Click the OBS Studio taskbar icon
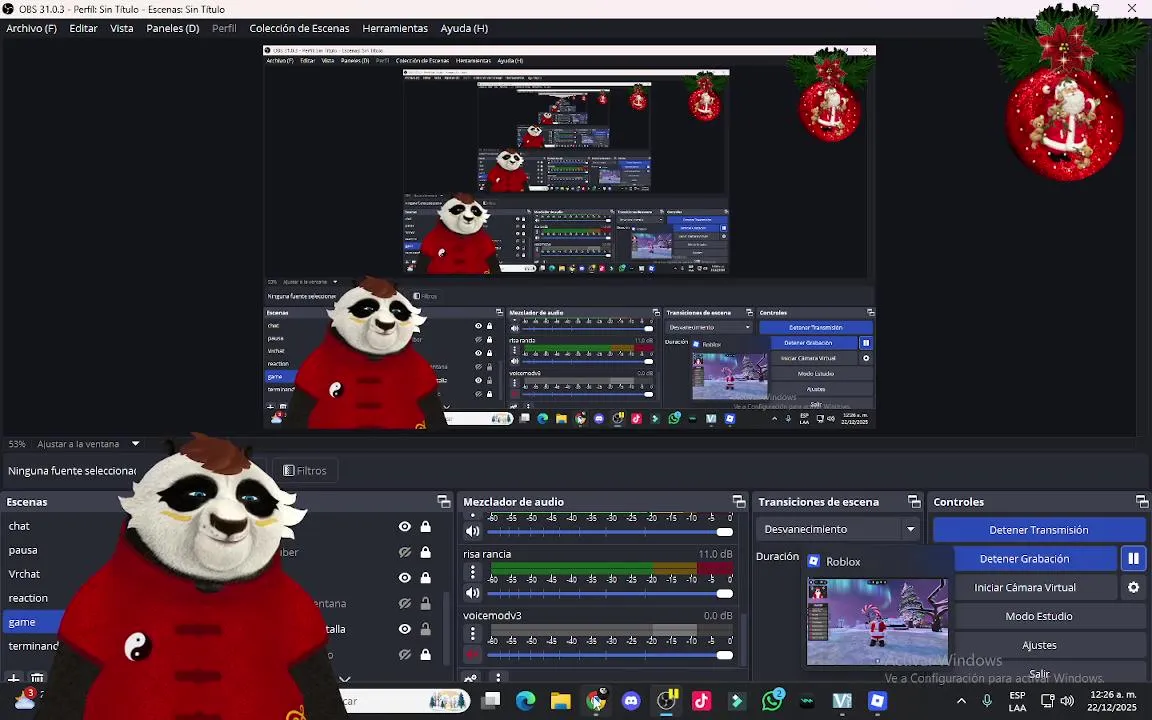Image resolution: width=1152 pixels, height=720 pixels. [x=666, y=701]
